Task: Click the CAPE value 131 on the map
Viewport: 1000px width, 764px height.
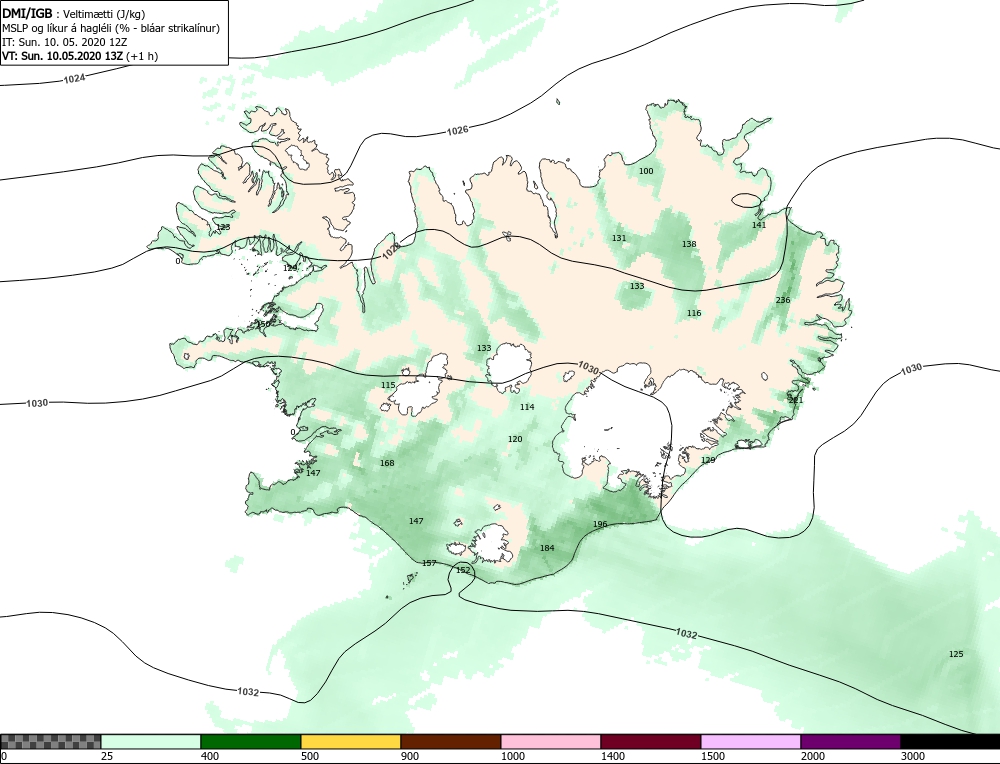Action: point(619,238)
